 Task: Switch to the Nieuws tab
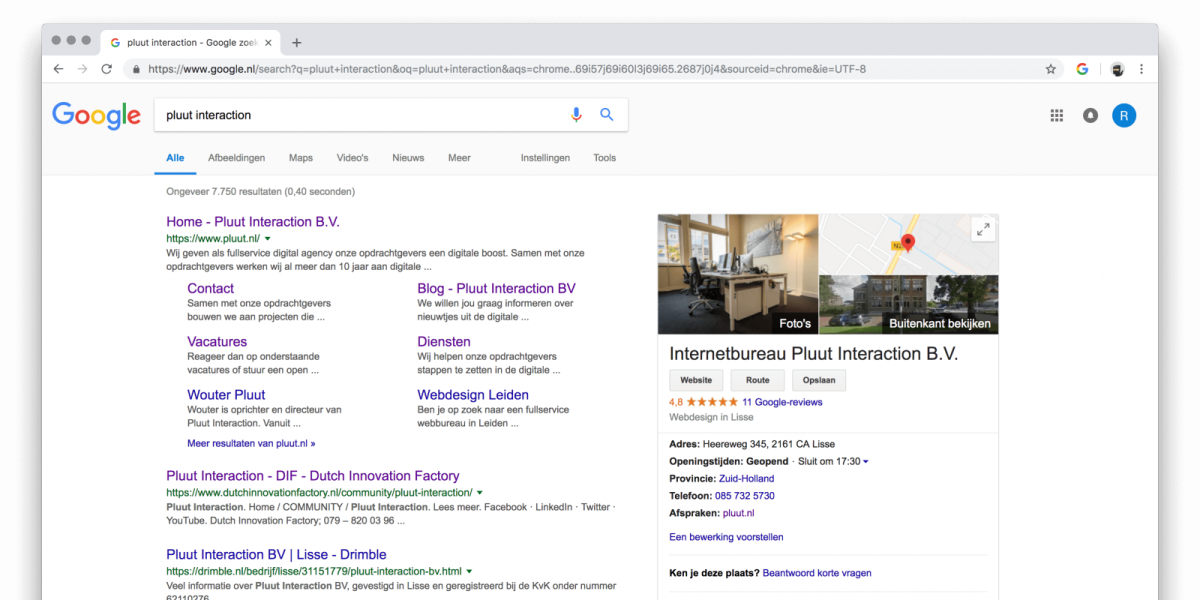(408, 158)
